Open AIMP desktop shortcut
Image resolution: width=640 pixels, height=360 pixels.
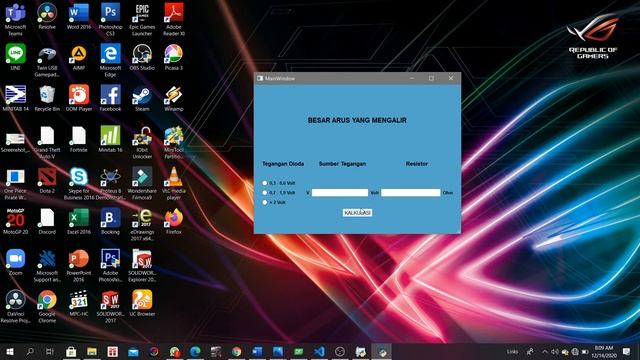coord(79,57)
